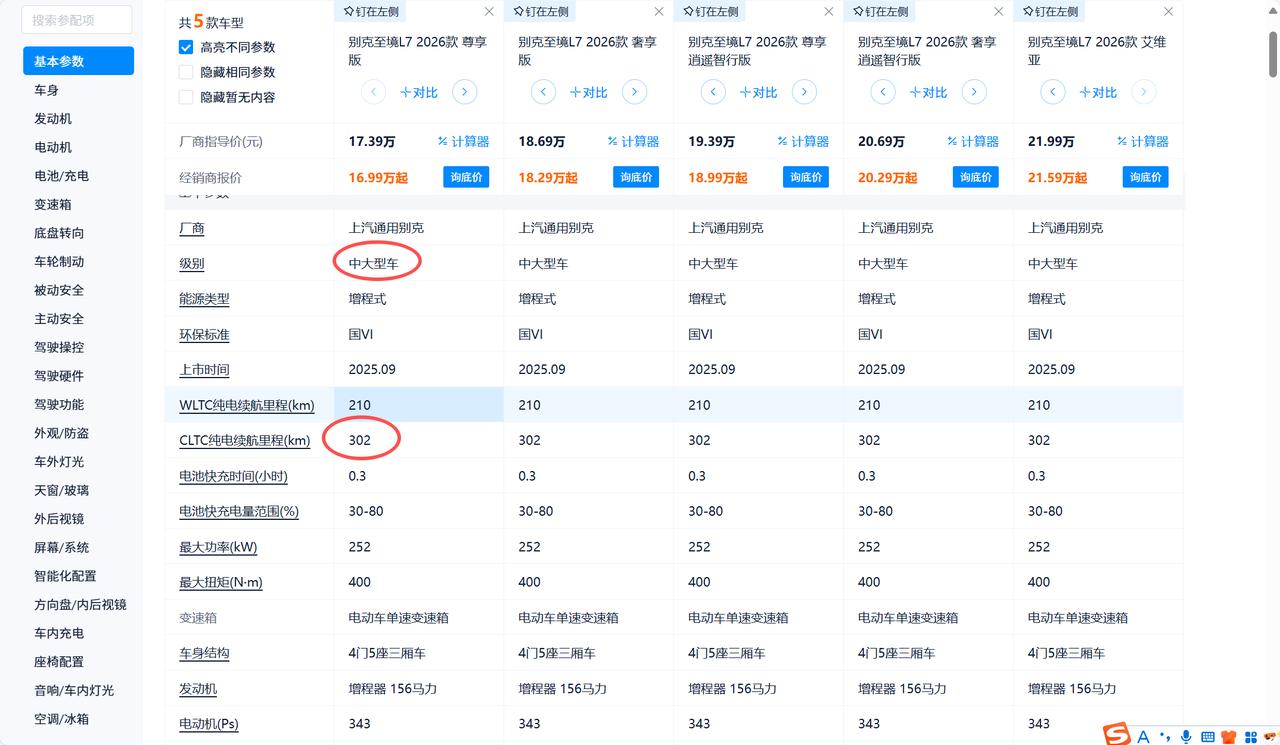Image resolution: width=1280 pixels, height=745 pixels.
Task: Uncheck 高亮不同参数 checkbox
Action: (x=186, y=47)
